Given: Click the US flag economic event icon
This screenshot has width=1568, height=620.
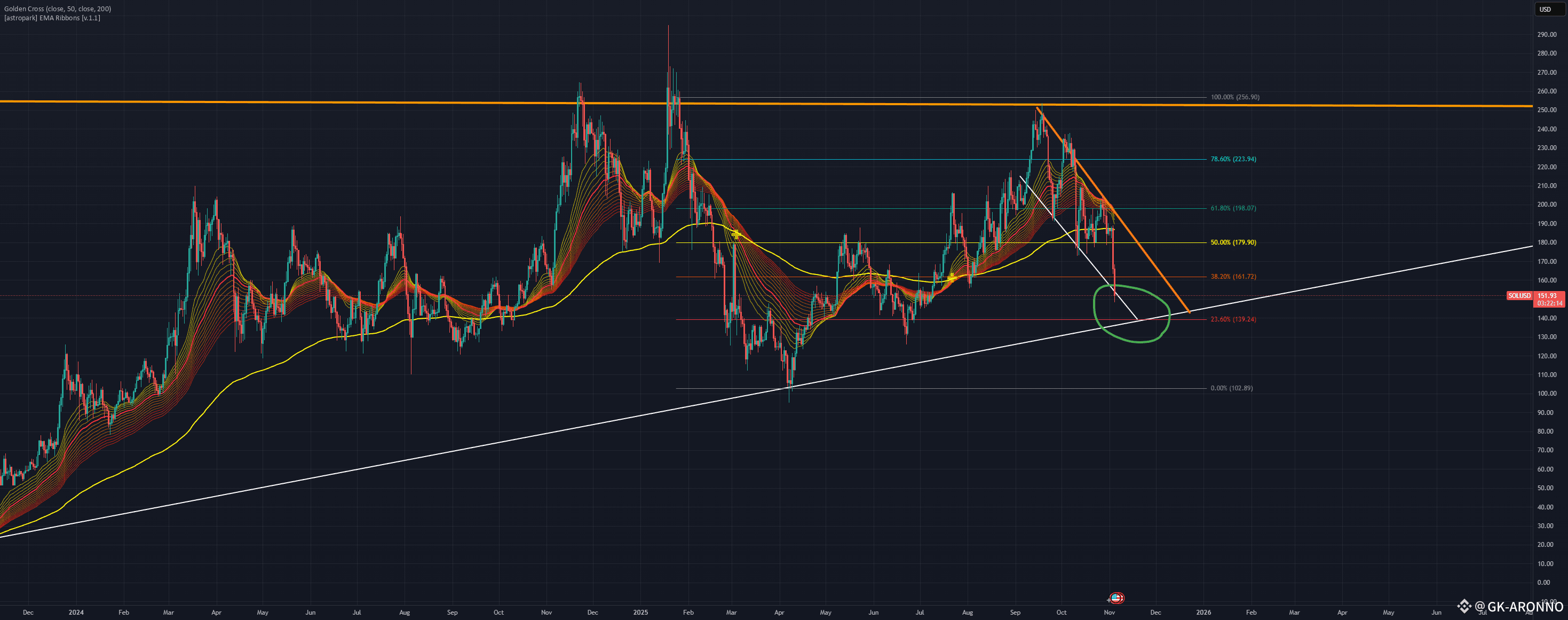Looking at the screenshot, I should (x=1116, y=598).
